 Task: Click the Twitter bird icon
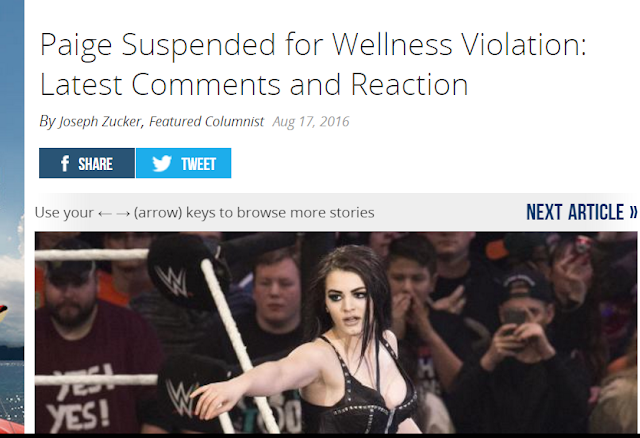click(162, 163)
